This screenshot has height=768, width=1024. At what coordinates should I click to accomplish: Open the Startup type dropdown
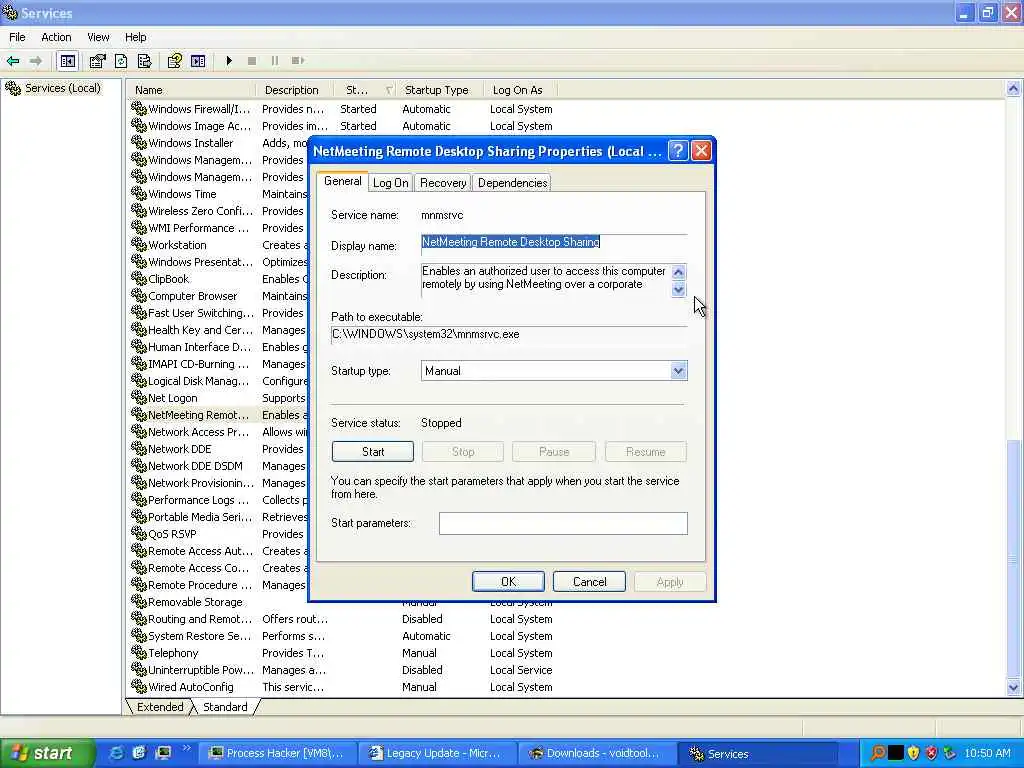679,371
